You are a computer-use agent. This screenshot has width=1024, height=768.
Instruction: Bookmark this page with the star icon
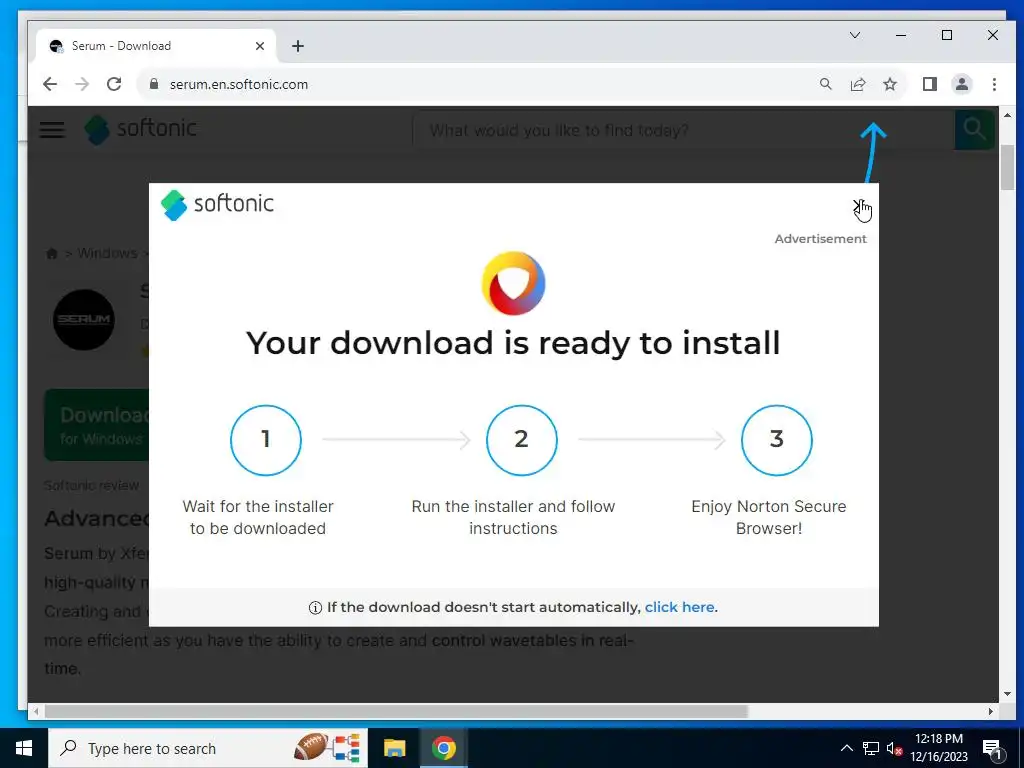889,84
